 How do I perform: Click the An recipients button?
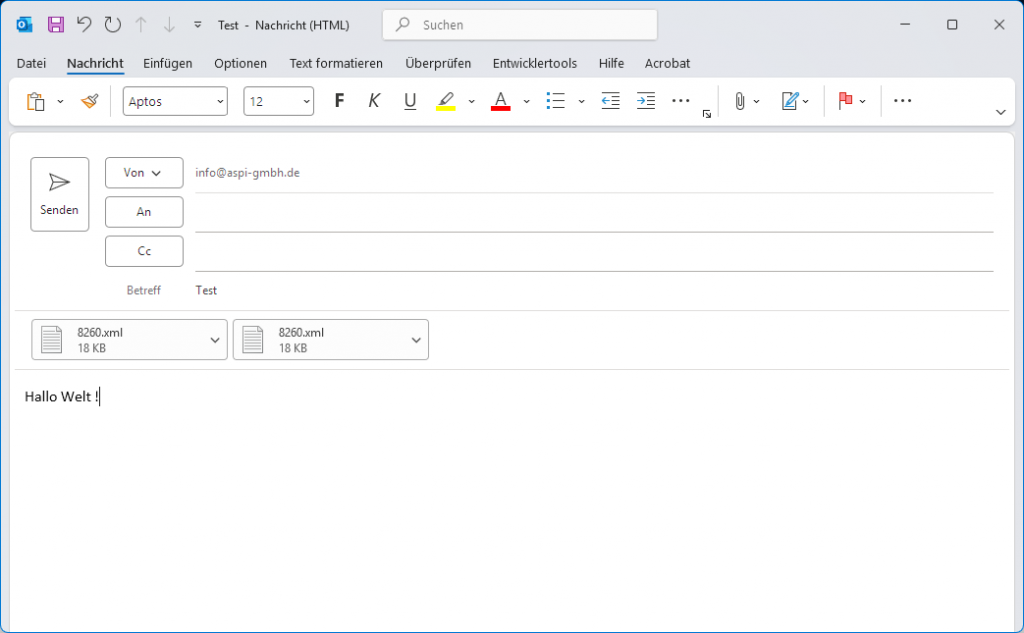[x=144, y=212]
